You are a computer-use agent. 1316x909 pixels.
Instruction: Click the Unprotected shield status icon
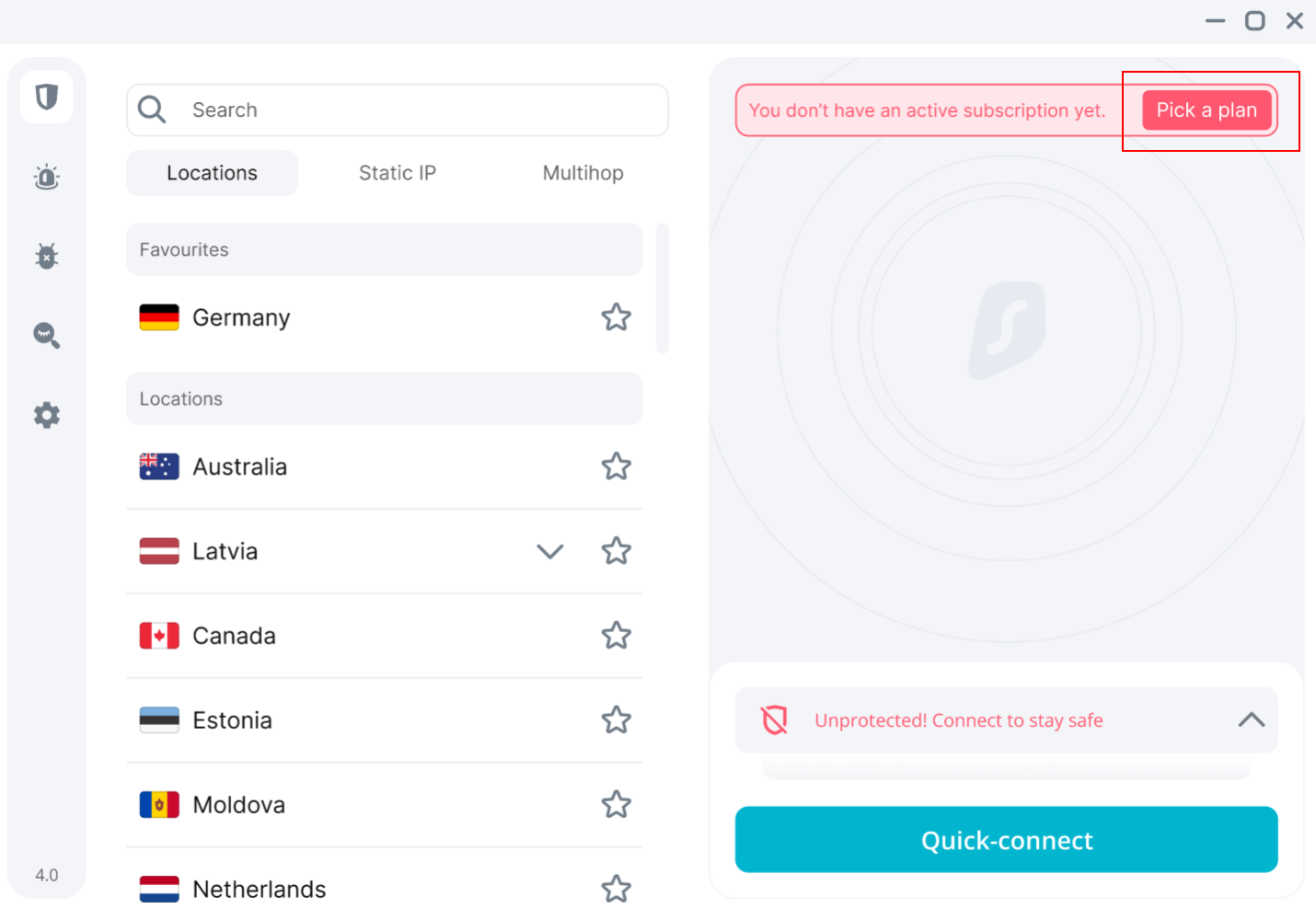[x=775, y=720]
